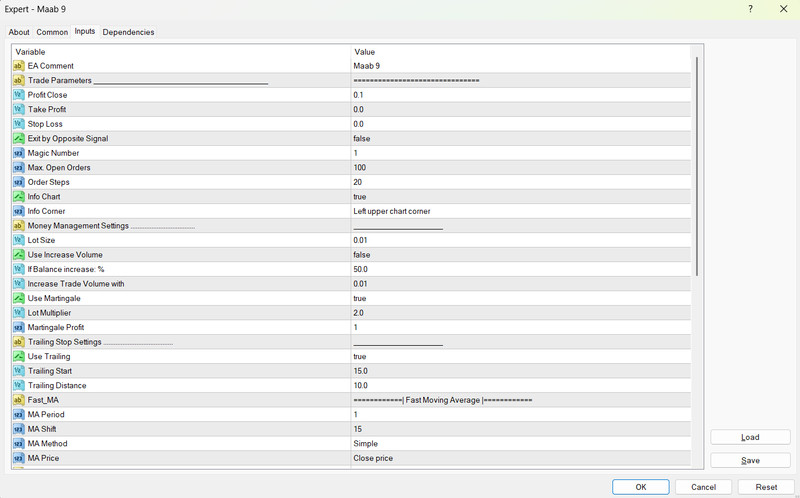This screenshot has width=800, height=498.
Task: Click the icon beside MA Period
Action: pyautogui.click(x=18, y=415)
